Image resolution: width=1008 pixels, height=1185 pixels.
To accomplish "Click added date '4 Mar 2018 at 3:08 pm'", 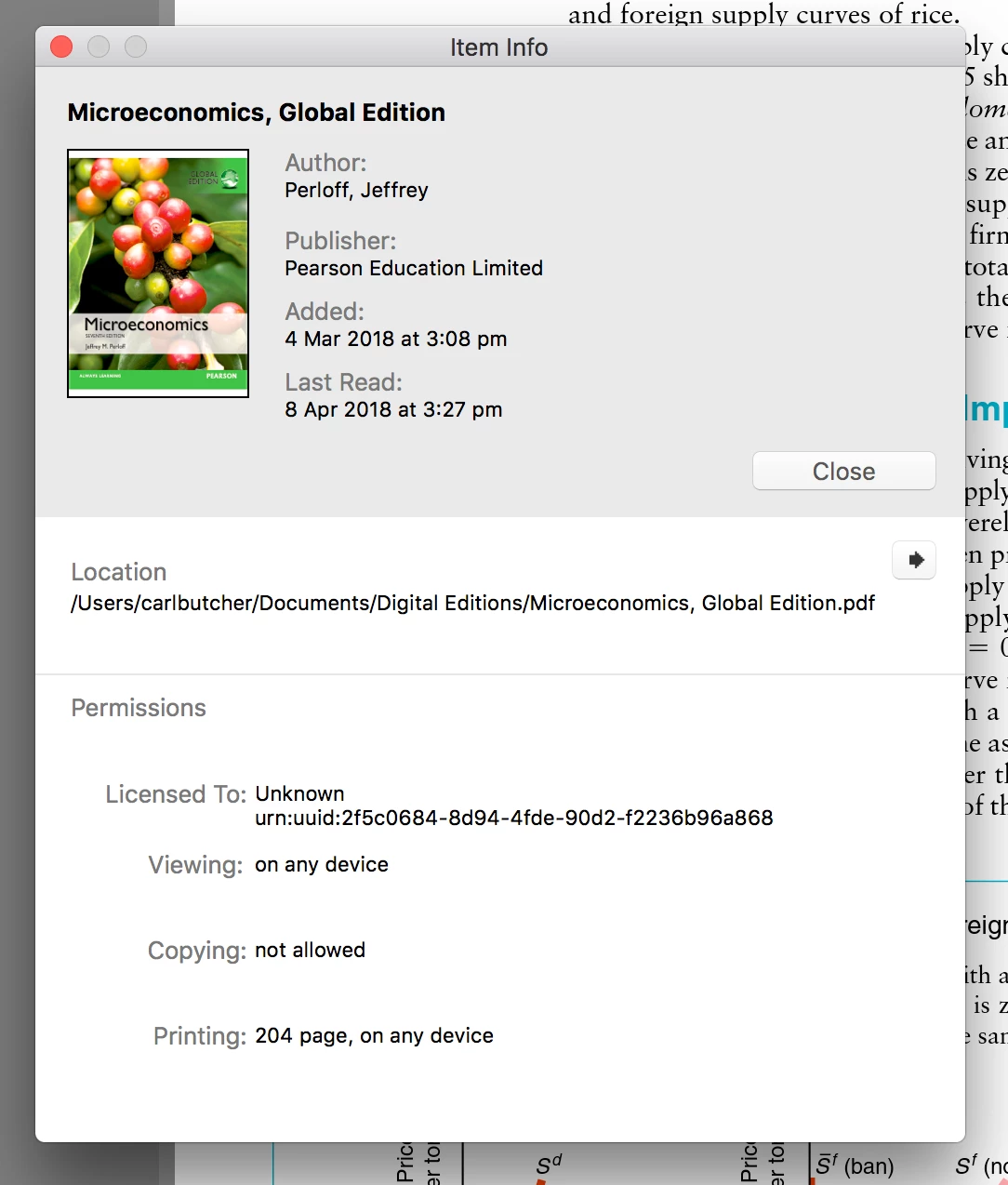I will pyautogui.click(x=396, y=339).
